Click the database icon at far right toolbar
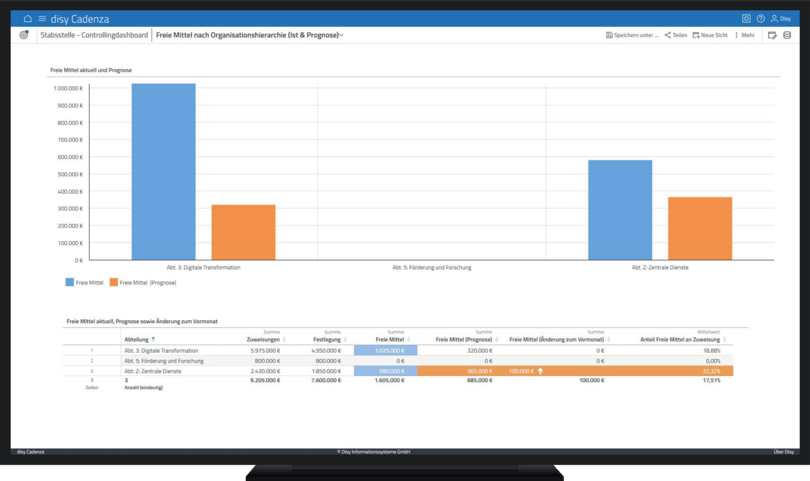Image resolution: width=810 pixels, height=481 pixels. (x=787, y=35)
